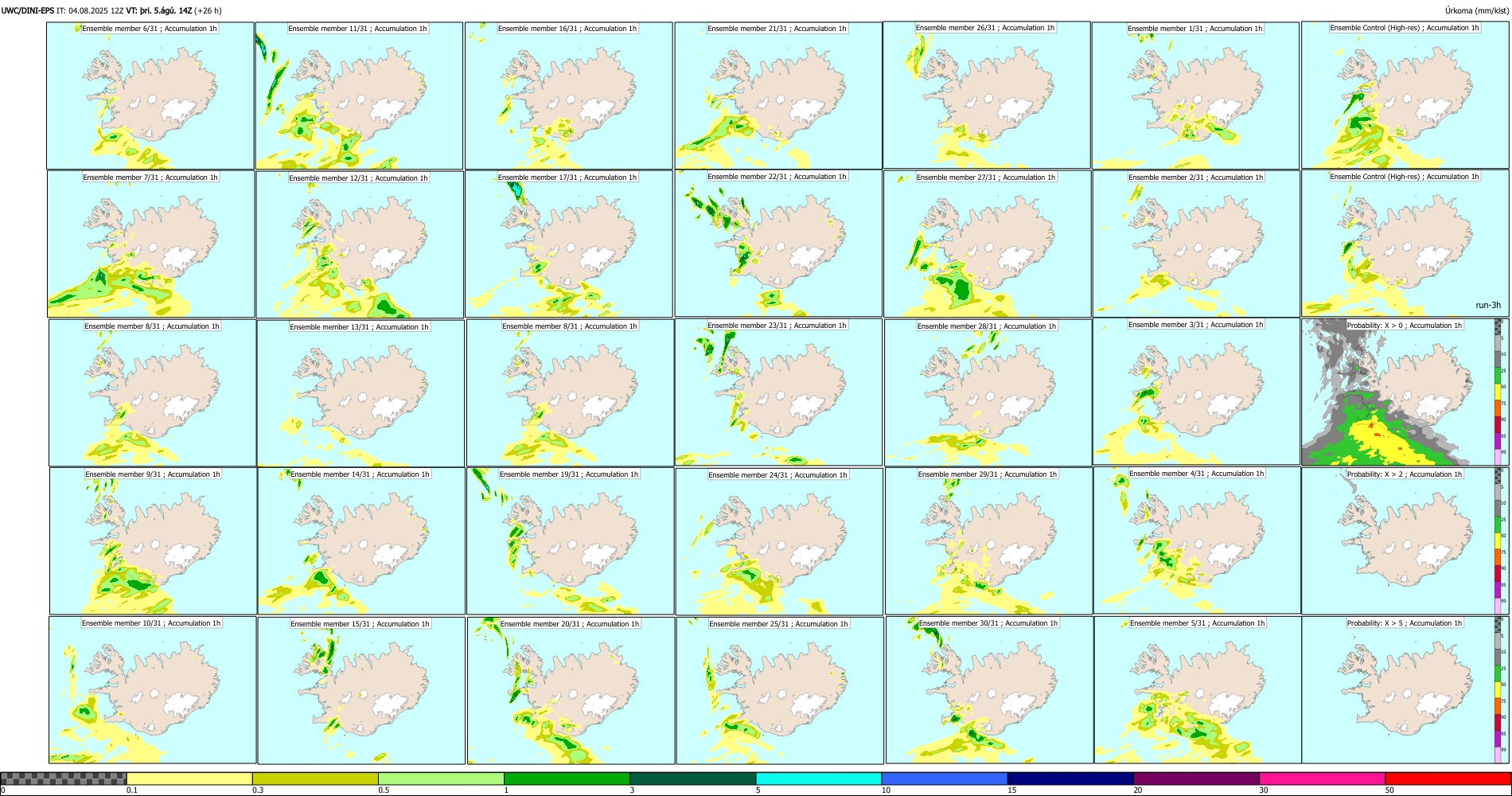1512x796 pixels.
Task: Click the UWC/DINI-EPS title text
Action: click(28, 10)
